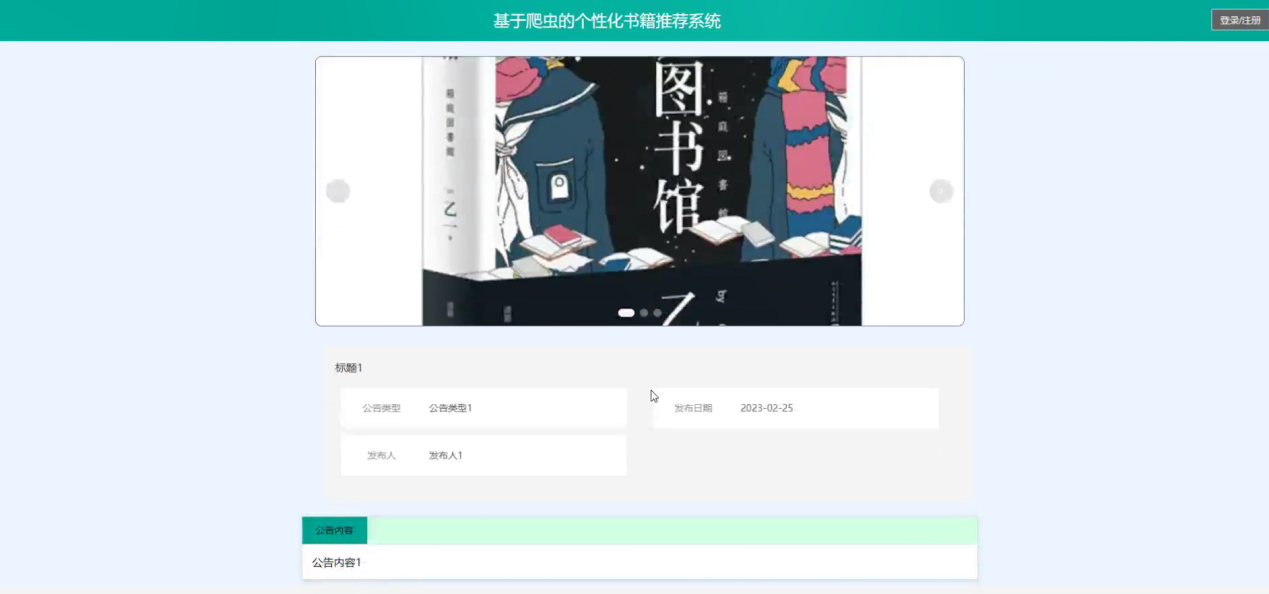
Task: Click the previous slide arrow on the carousel
Action: coord(338,191)
